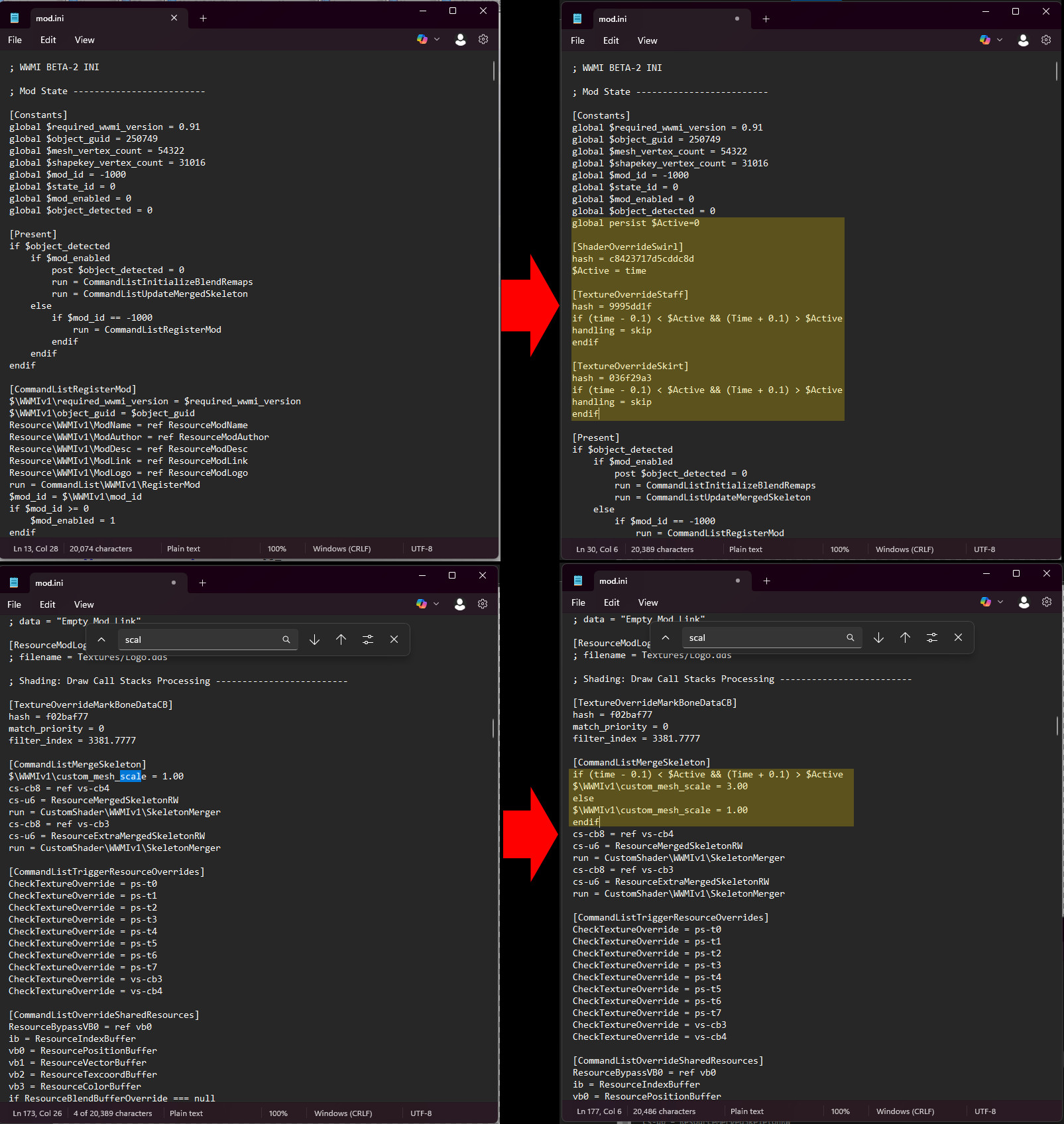Click the Copilot icon in top-left window
The height and width of the screenshot is (1124, 1064).
point(422,39)
